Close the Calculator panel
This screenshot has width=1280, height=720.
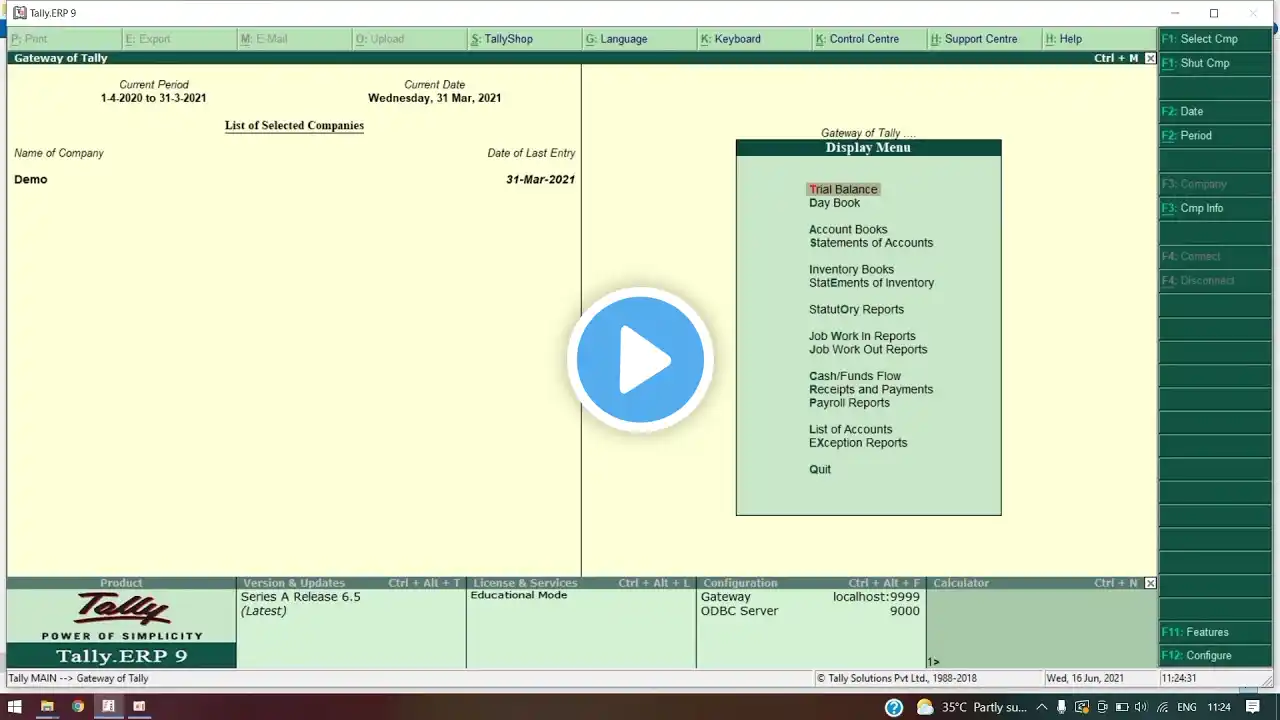point(1150,583)
